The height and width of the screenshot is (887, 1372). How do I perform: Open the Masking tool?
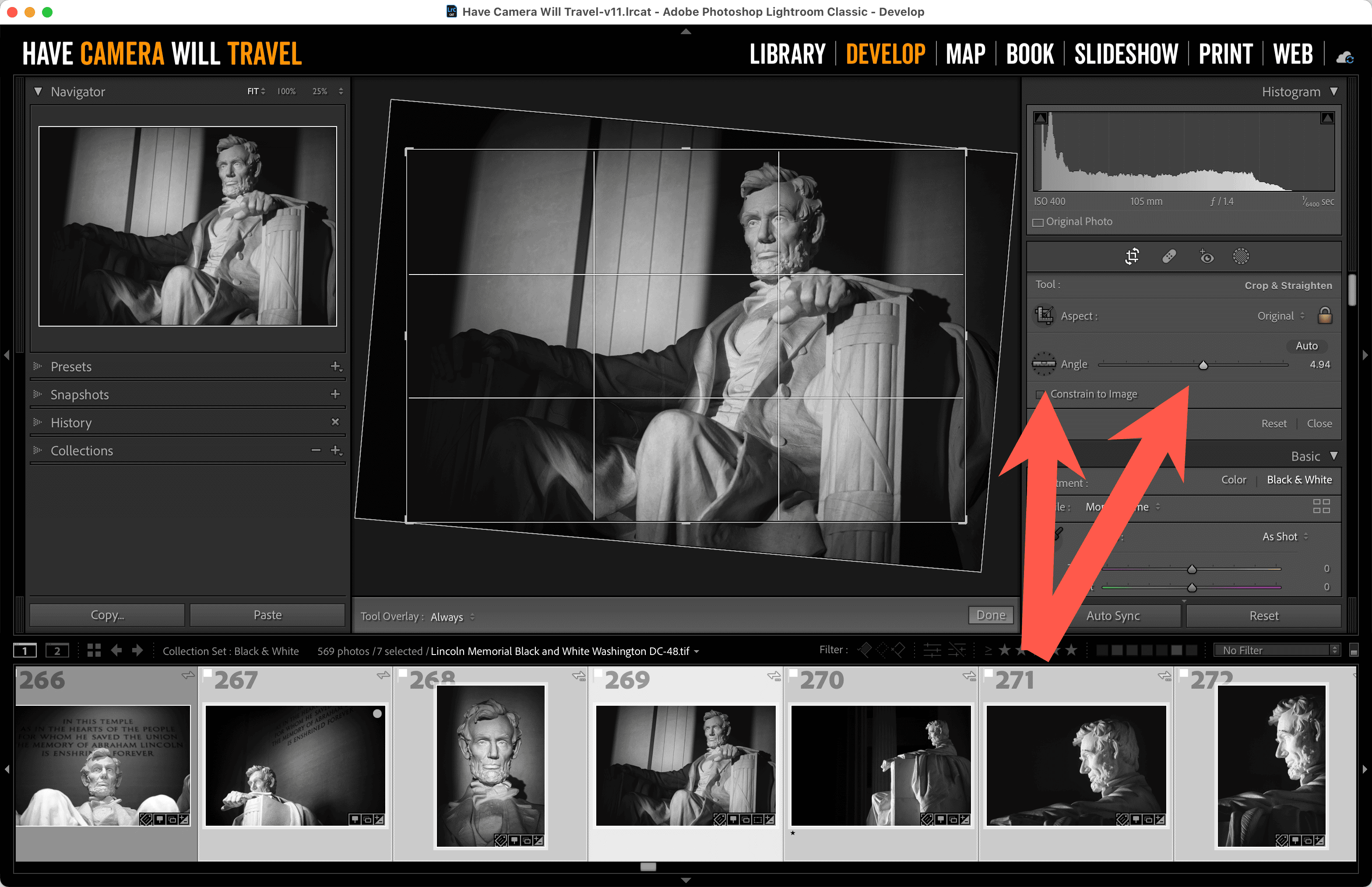click(1241, 256)
